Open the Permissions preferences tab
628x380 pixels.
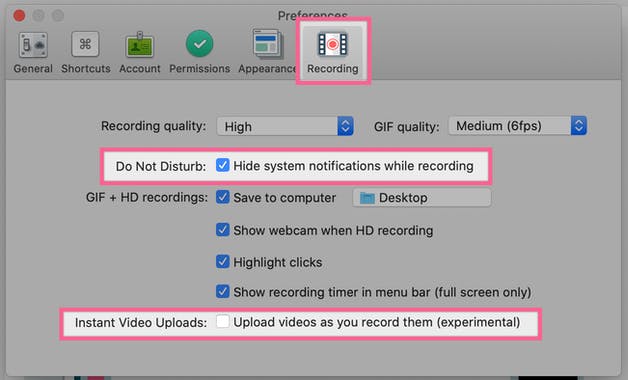coord(199,52)
